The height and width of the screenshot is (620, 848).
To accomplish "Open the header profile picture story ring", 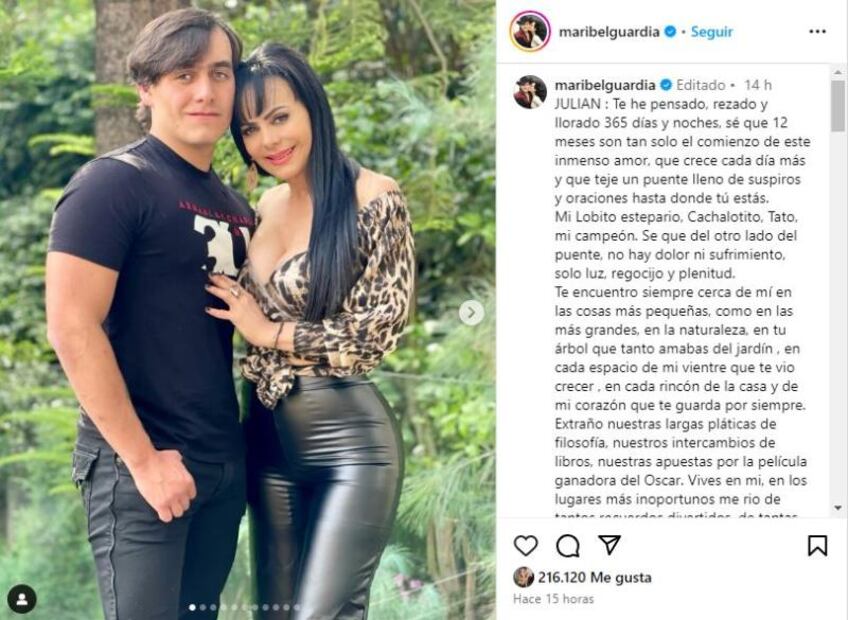I will click(530, 31).
